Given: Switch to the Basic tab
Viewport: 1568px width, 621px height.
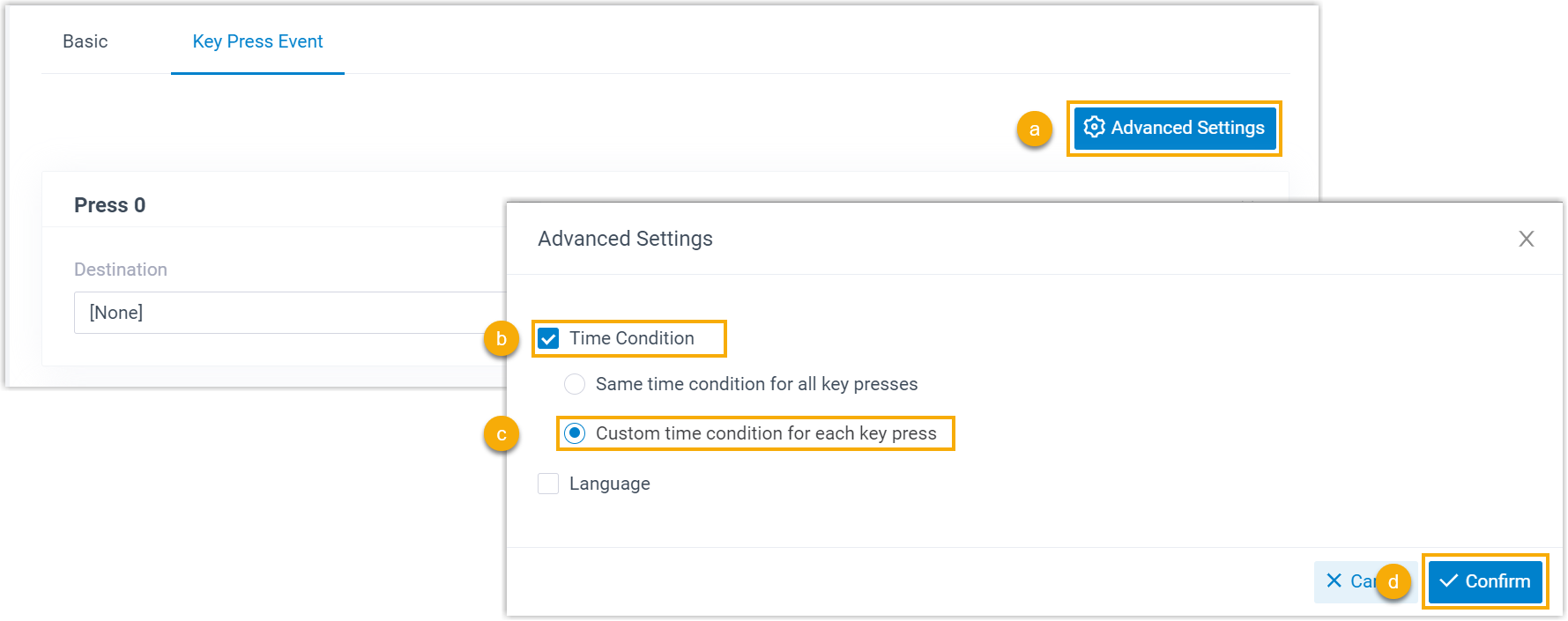Looking at the screenshot, I should [x=85, y=41].
